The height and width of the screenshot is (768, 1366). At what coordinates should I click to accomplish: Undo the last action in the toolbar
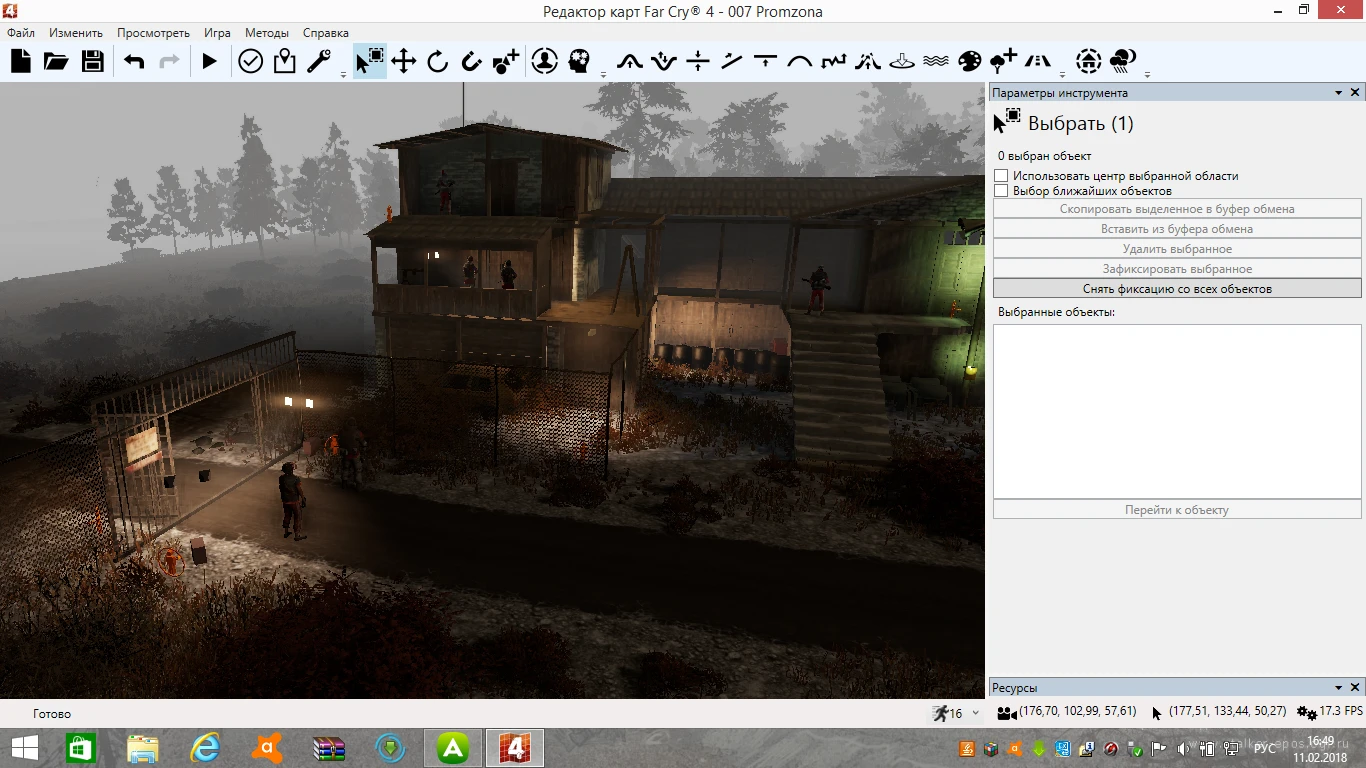(134, 62)
